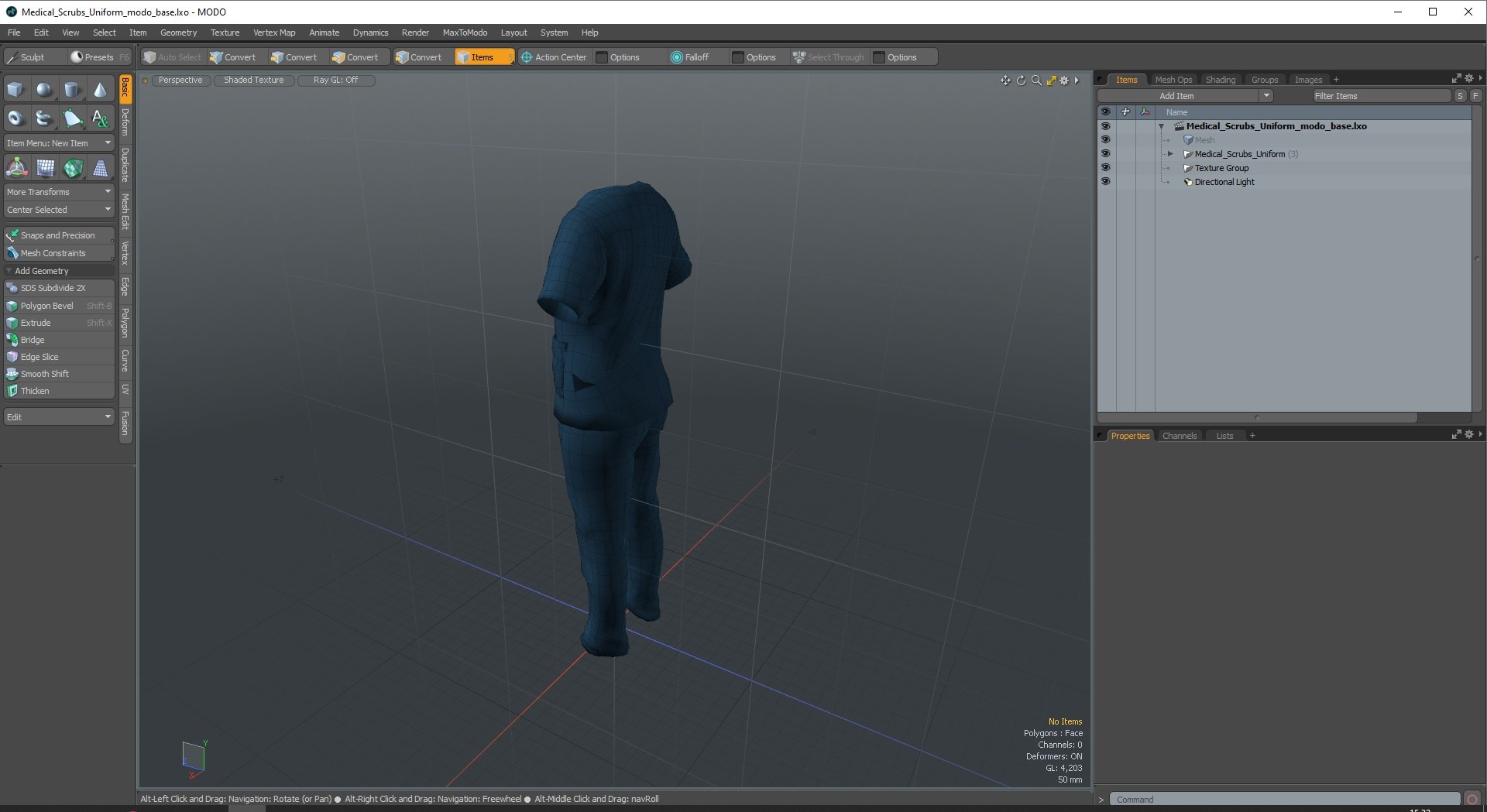Select the Cone primitive tool icon
Viewport: 1487px width, 812px height.
(101, 90)
